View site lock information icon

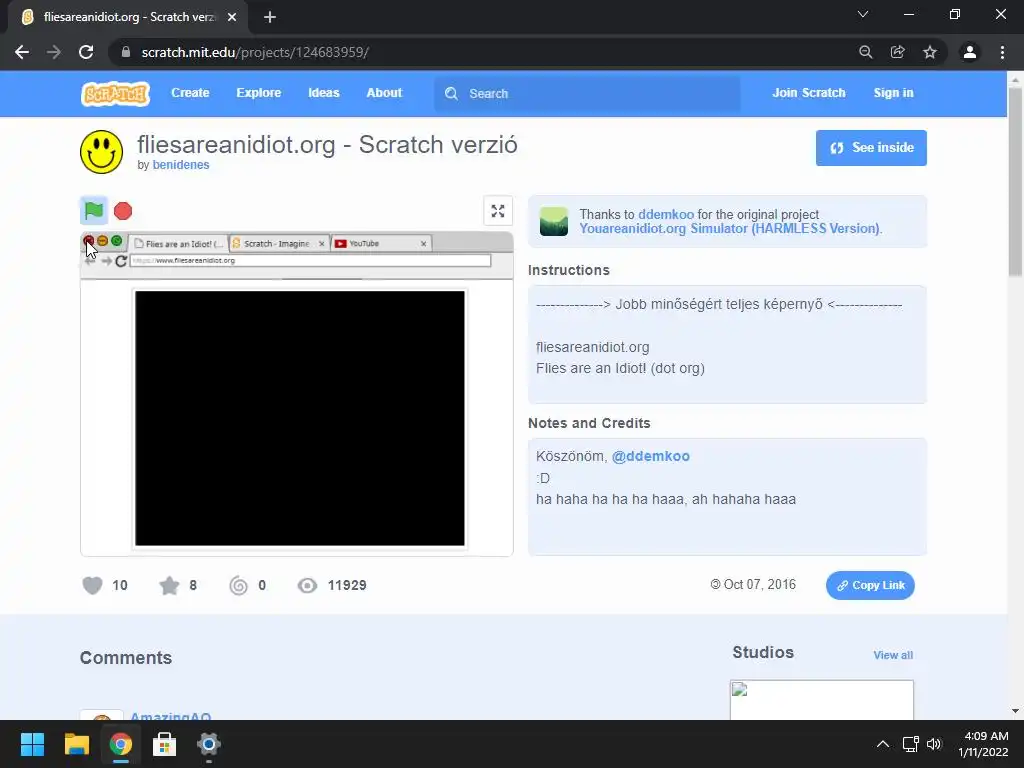[x=126, y=52]
